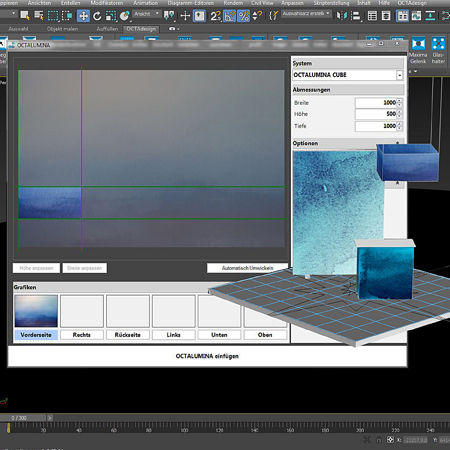The width and height of the screenshot is (450, 450).
Task: Open the OCTALUMINA CUBE system dropdown
Action: (x=399, y=75)
